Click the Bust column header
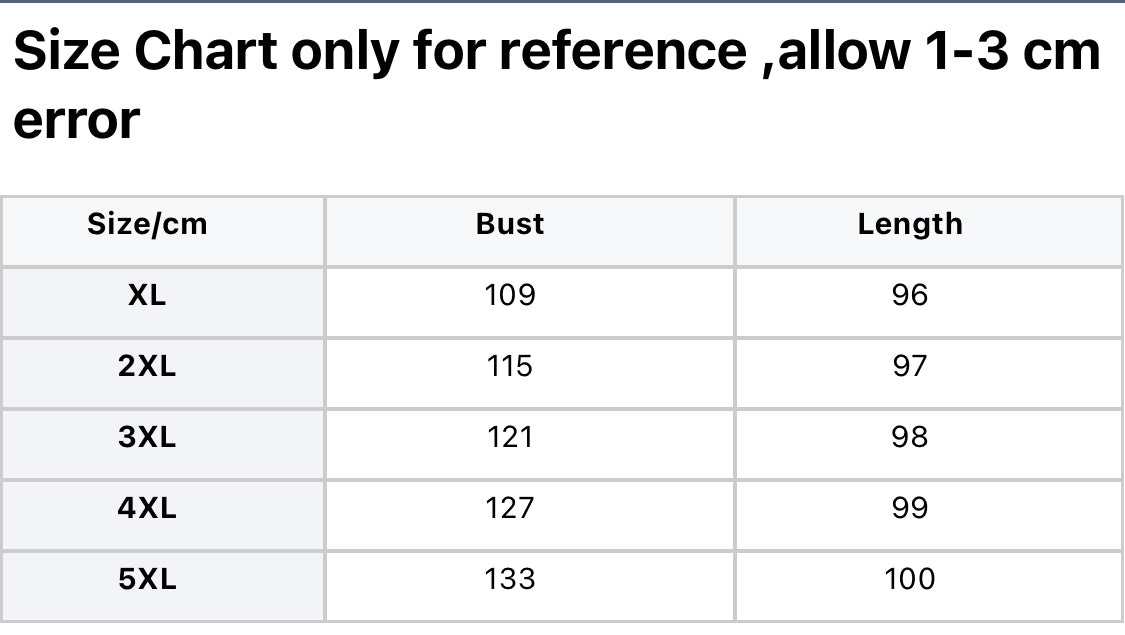 point(510,225)
